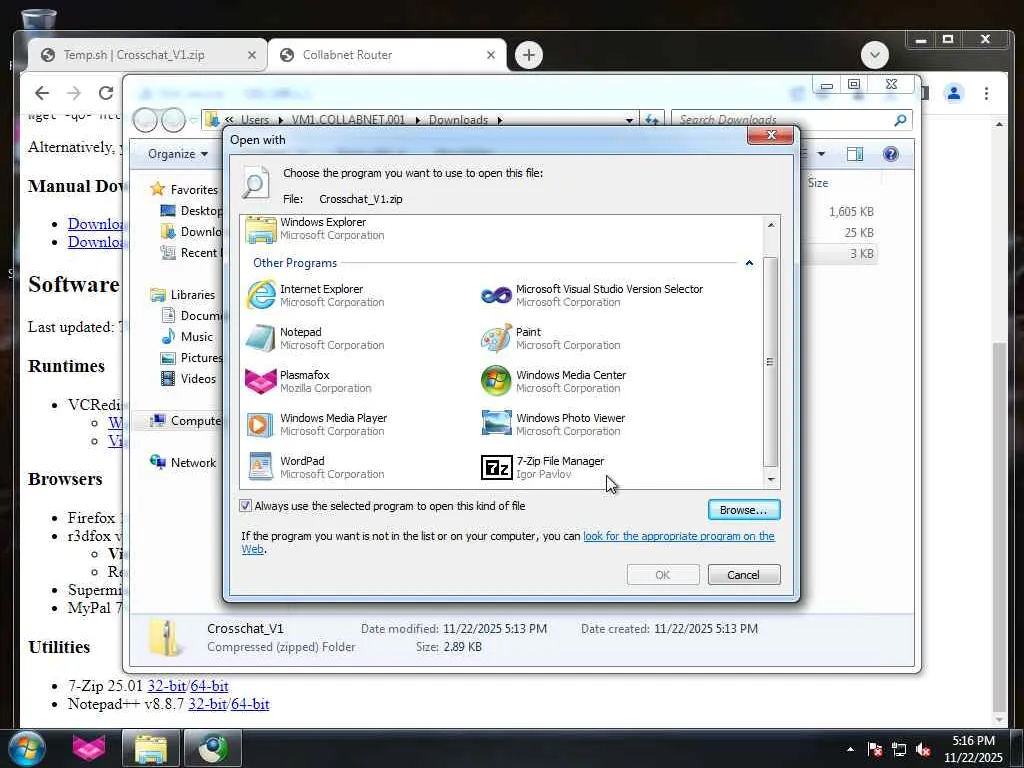Expand the Users breadcrumb arrow
The image size is (1024, 768).
(280, 120)
